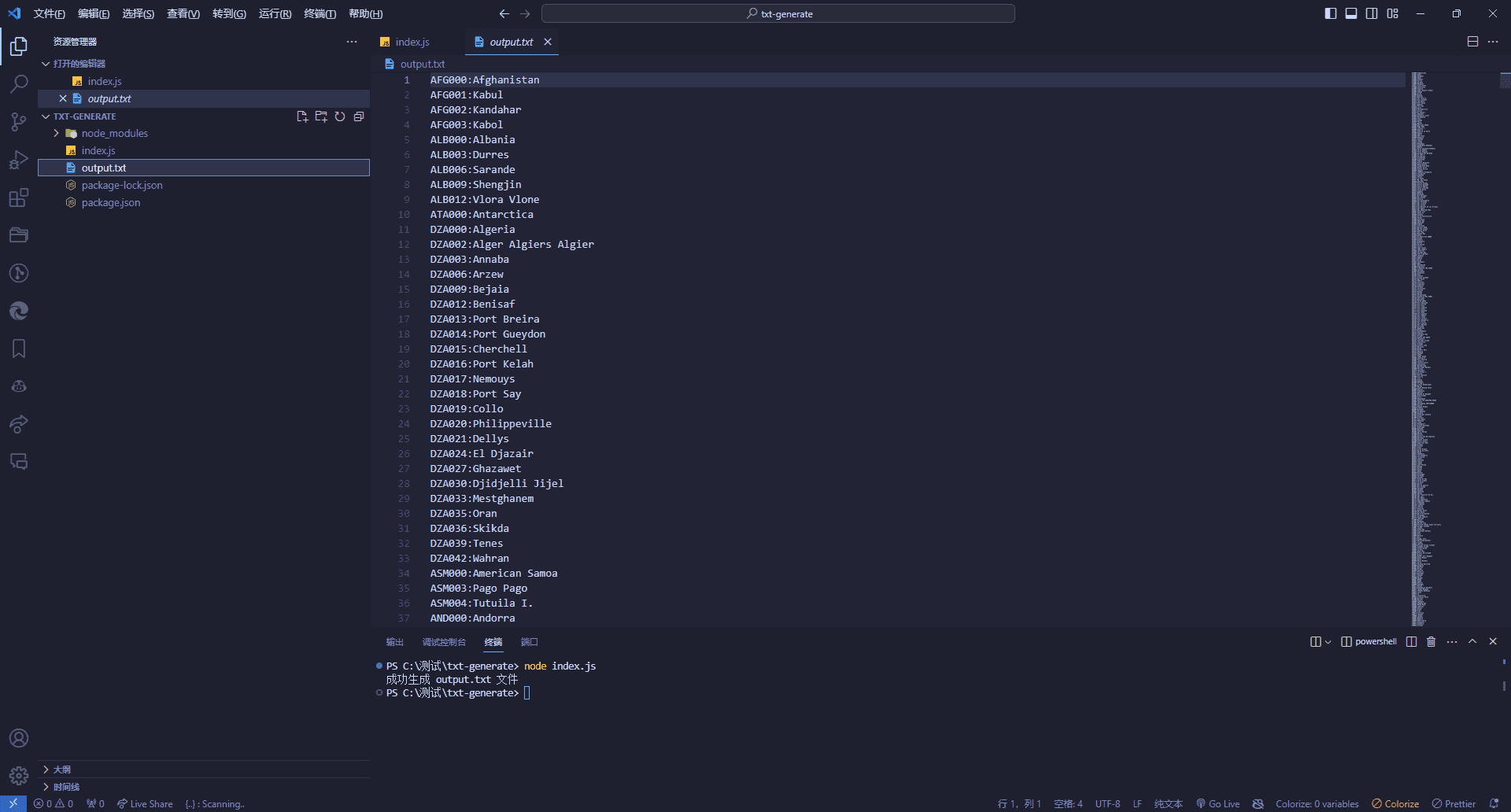Open the project manager folder icon
1511x812 pixels.
pos(19,235)
